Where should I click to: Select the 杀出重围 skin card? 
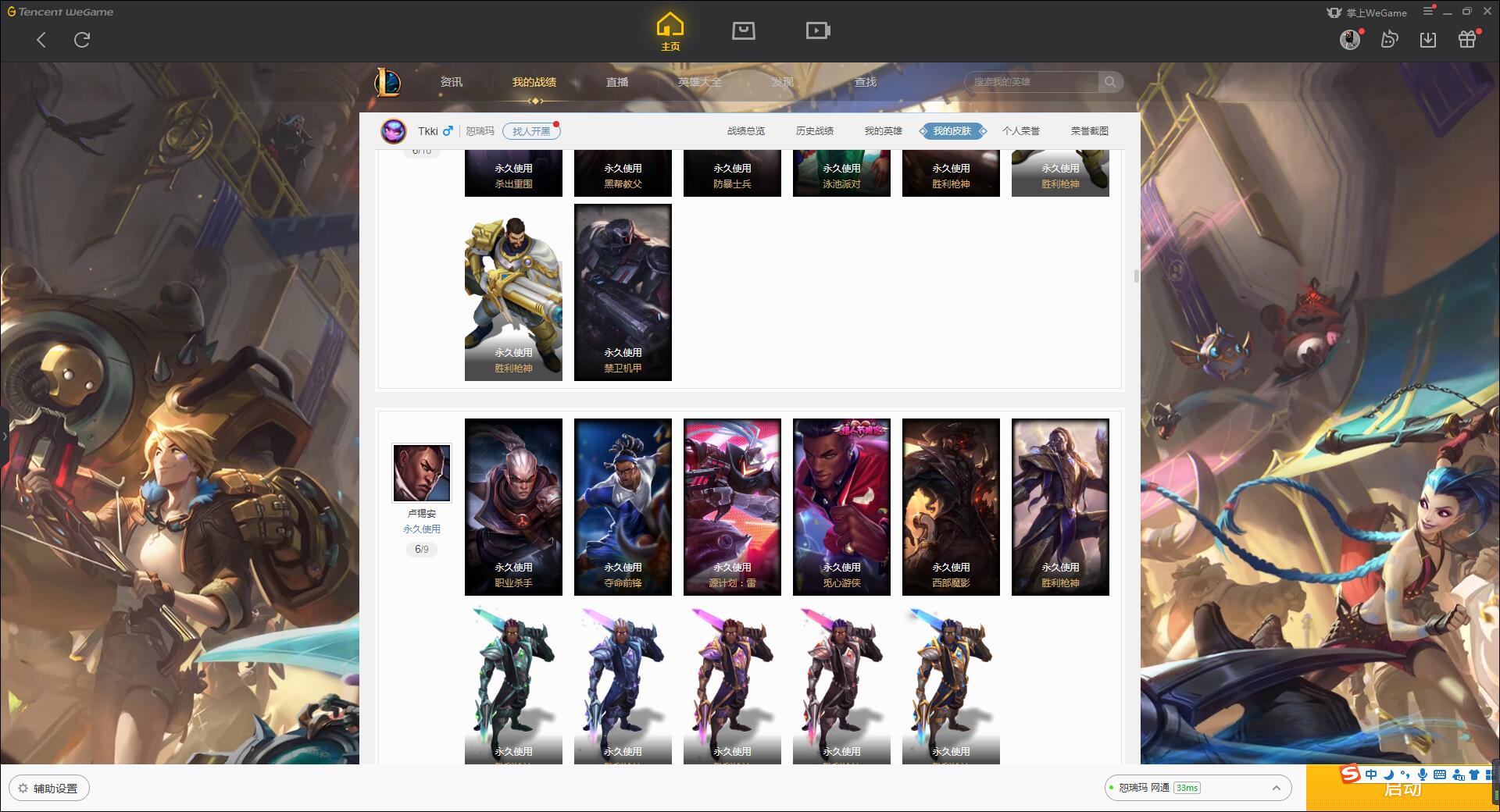click(x=513, y=173)
